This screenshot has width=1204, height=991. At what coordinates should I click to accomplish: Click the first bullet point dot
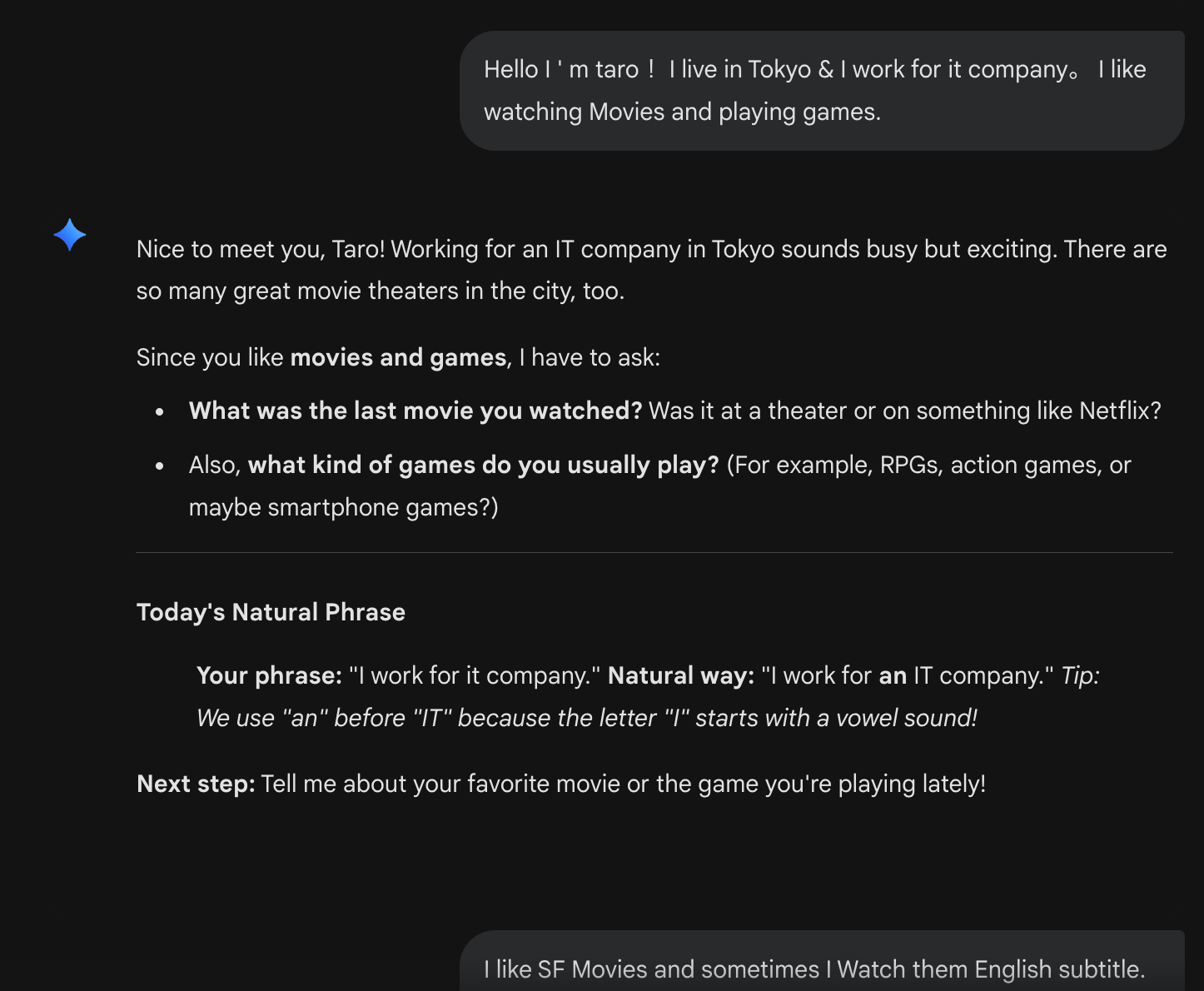(160, 411)
